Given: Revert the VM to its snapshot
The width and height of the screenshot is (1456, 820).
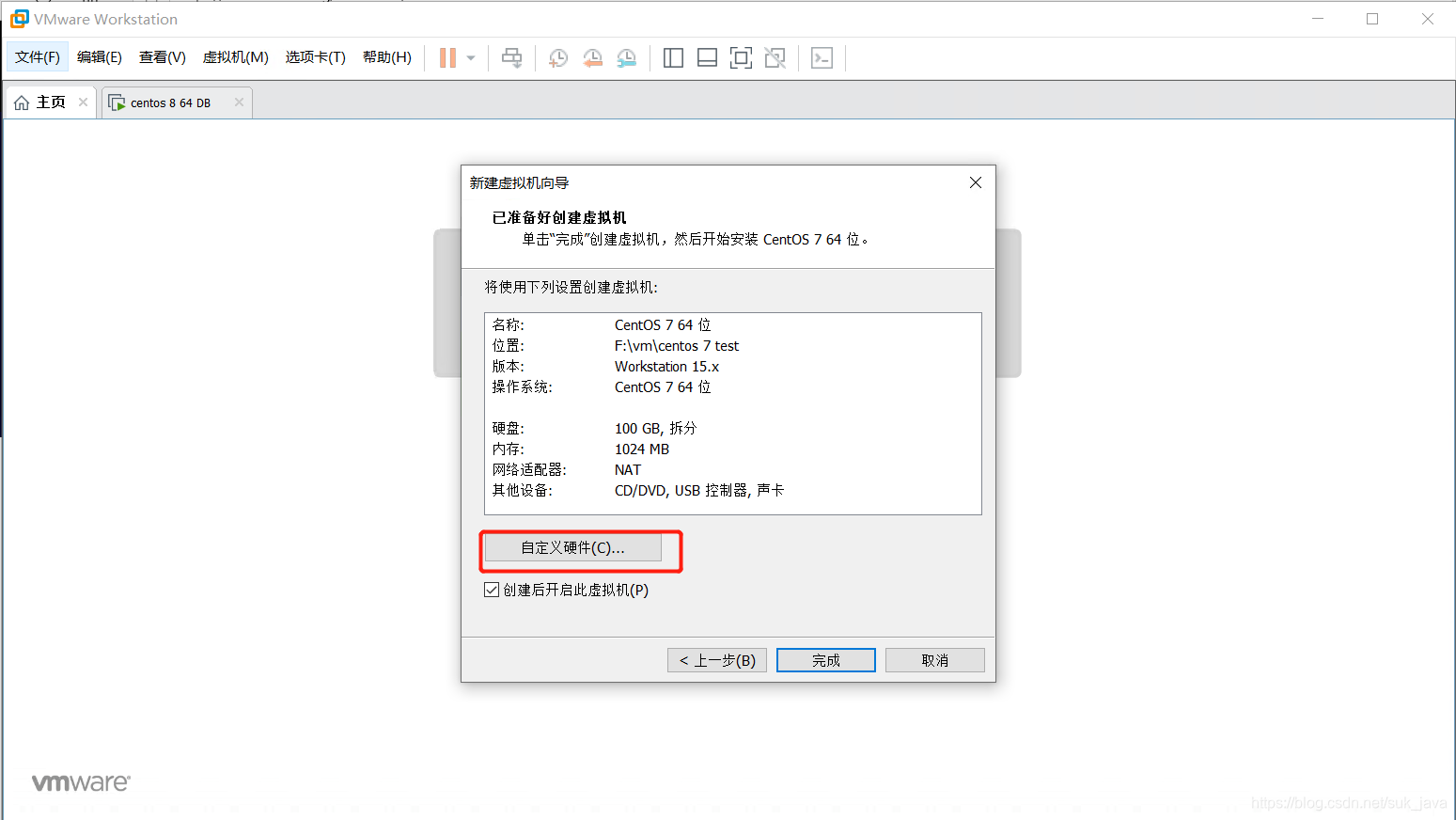Looking at the screenshot, I should tap(592, 57).
